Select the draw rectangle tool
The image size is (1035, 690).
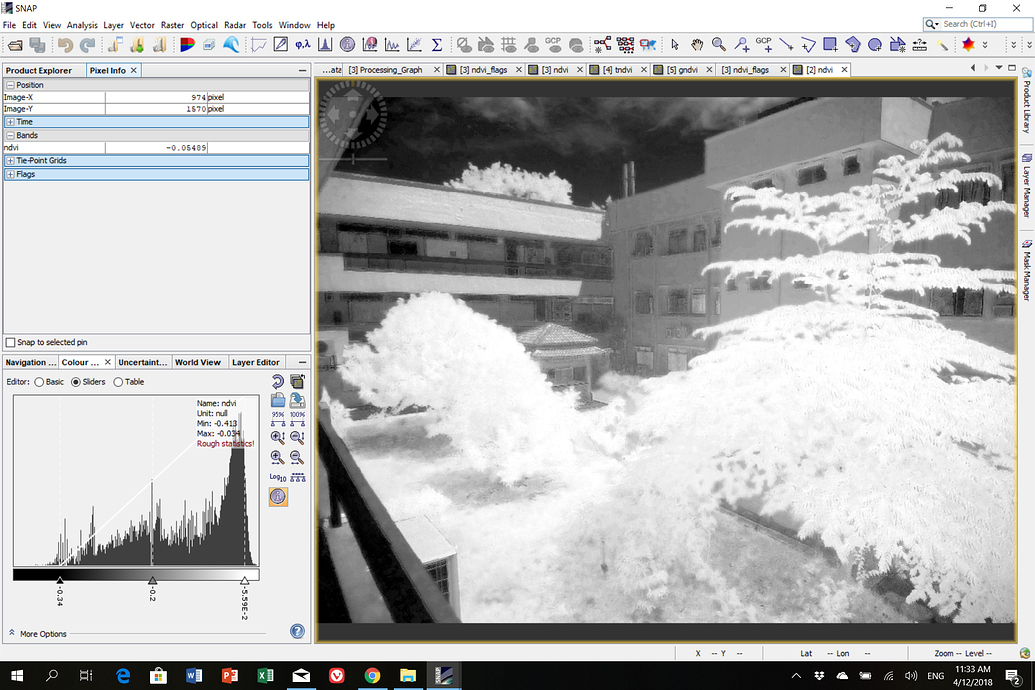pos(830,44)
